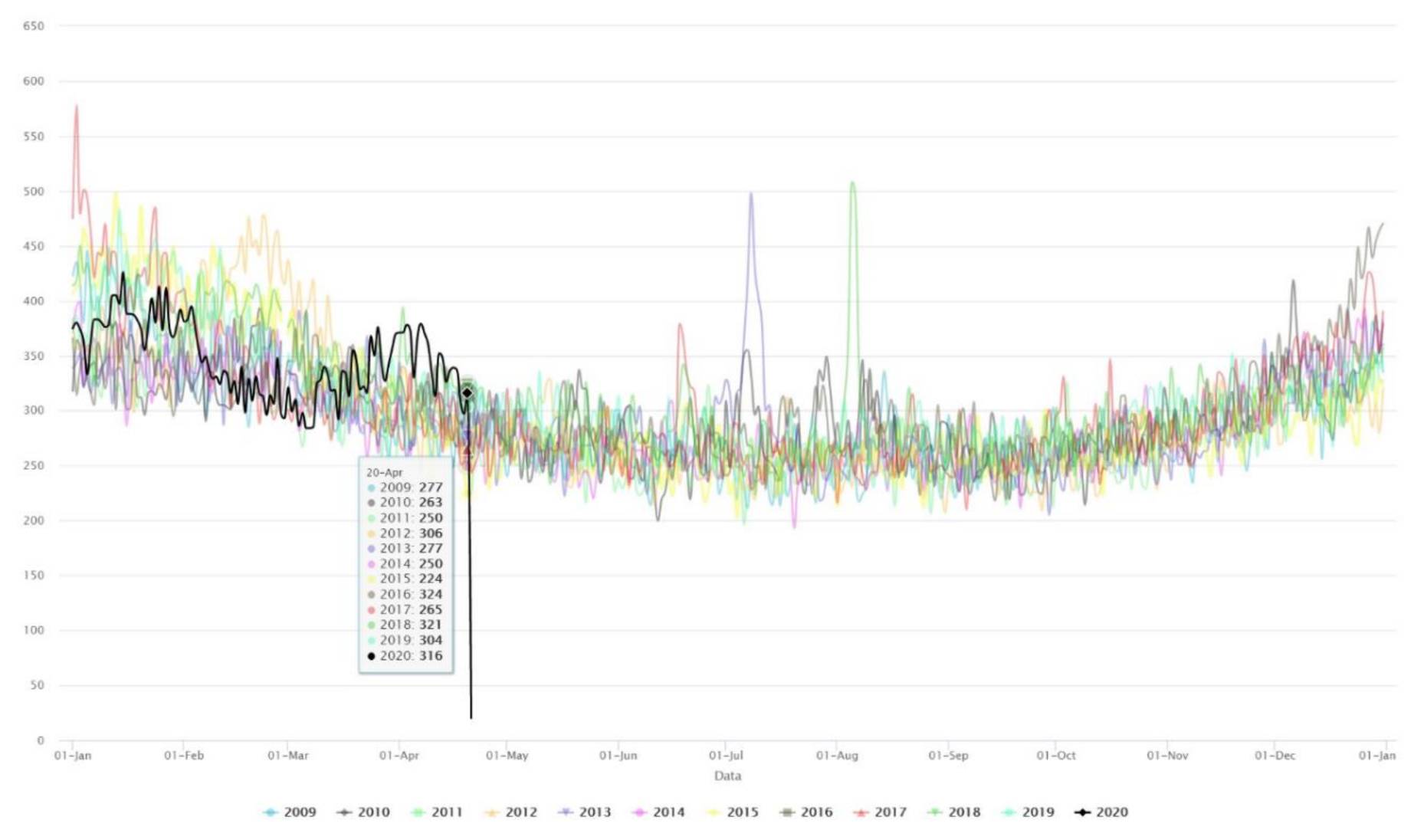Select tooltip row "2020: 316"
The width and height of the screenshot is (1424, 840).
(x=405, y=656)
